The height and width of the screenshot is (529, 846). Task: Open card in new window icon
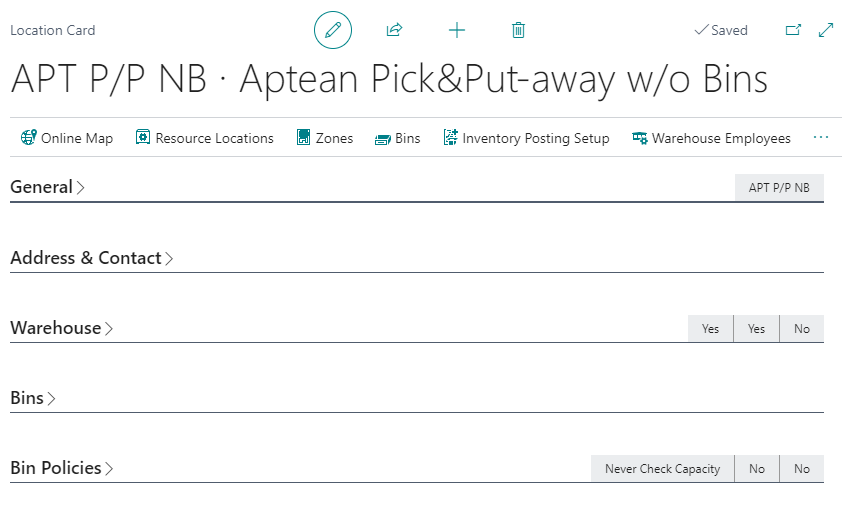point(793,30)
